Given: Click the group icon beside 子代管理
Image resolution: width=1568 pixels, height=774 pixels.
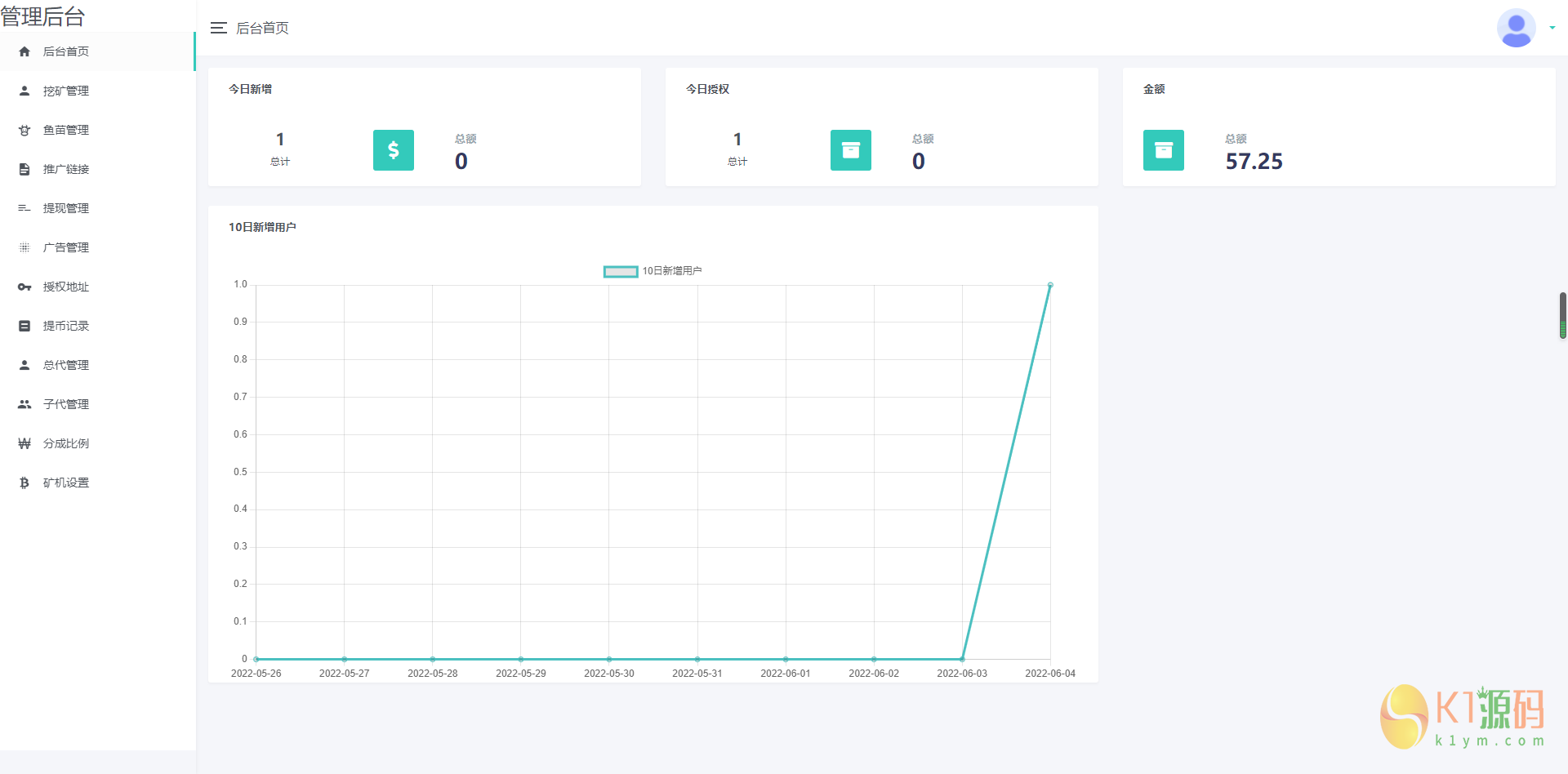Looking at the screenshot, I should [x=24, y=404].
